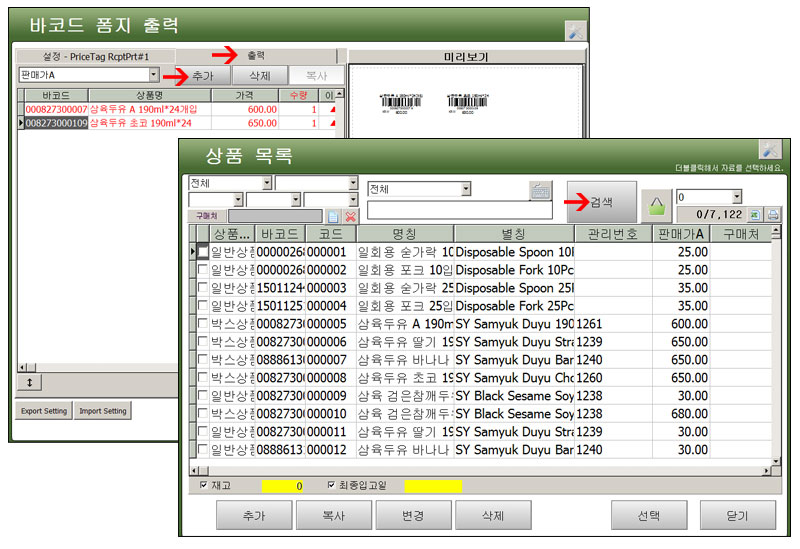The height and width of the screenshot is (549, 800).
Task: Open first empty dropdown on second filter row
Action: (x=238, y=199)
